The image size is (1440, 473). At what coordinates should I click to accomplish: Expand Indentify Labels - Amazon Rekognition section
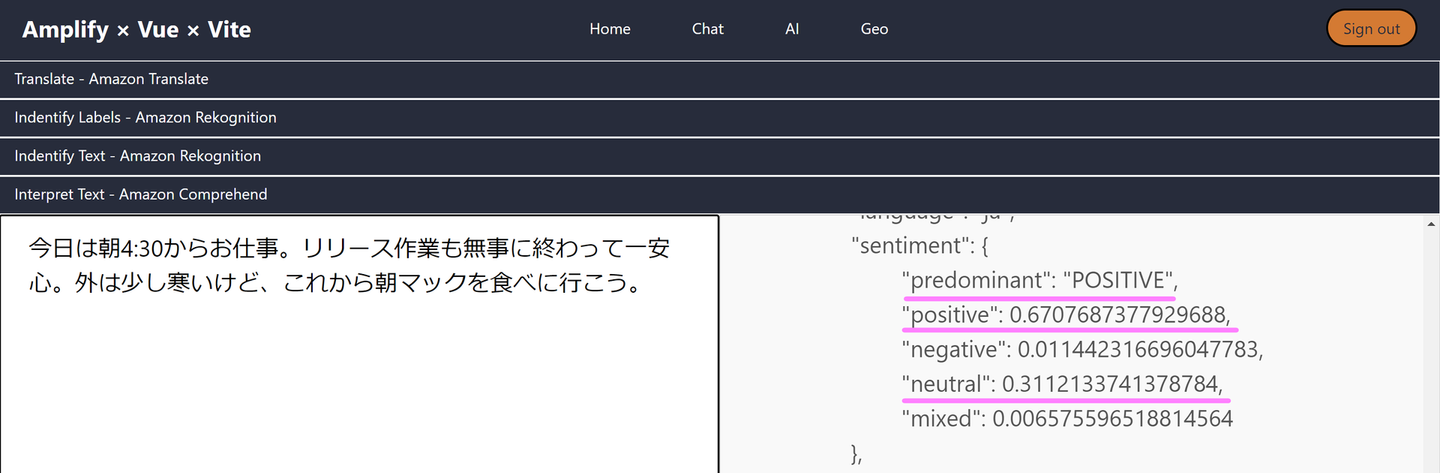(145, 118)
